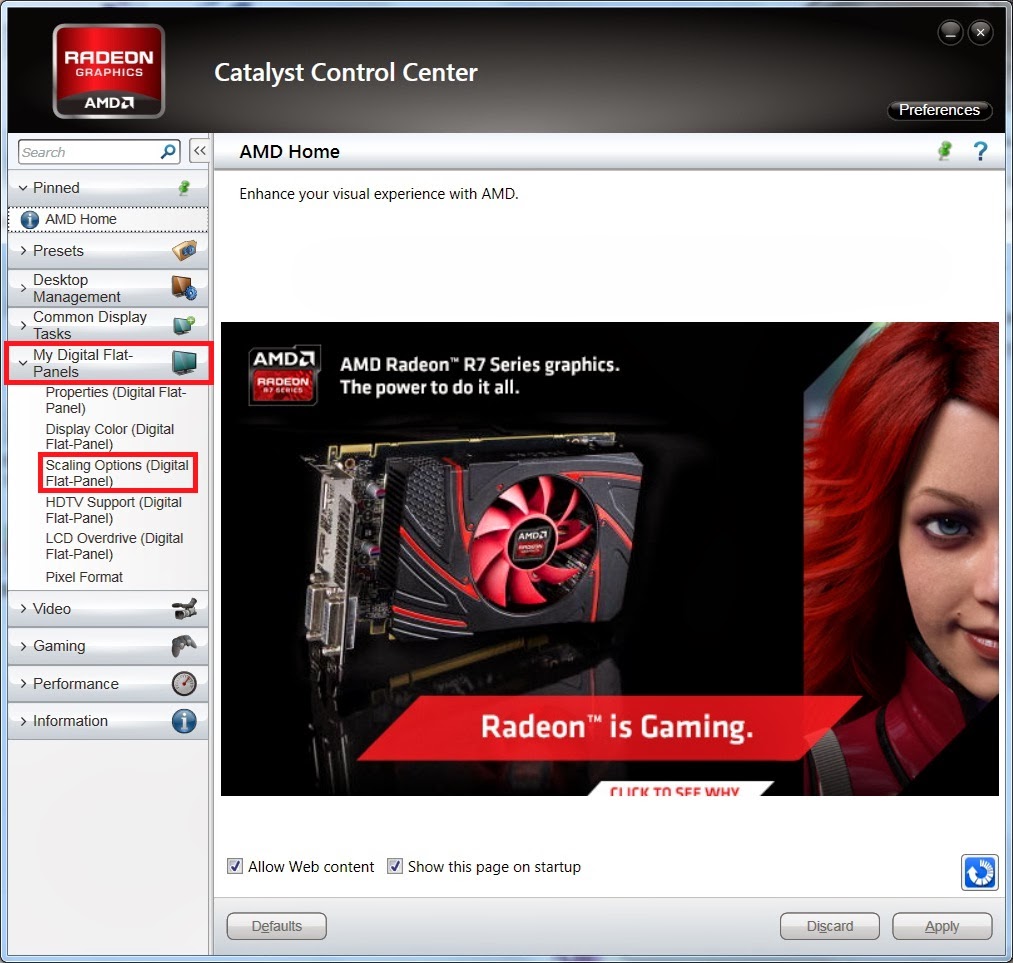Viewport: 1013px width, 963px height.
Task: Open Scaling Options (Digital Flat-Panel)
Action: (117, 473)
